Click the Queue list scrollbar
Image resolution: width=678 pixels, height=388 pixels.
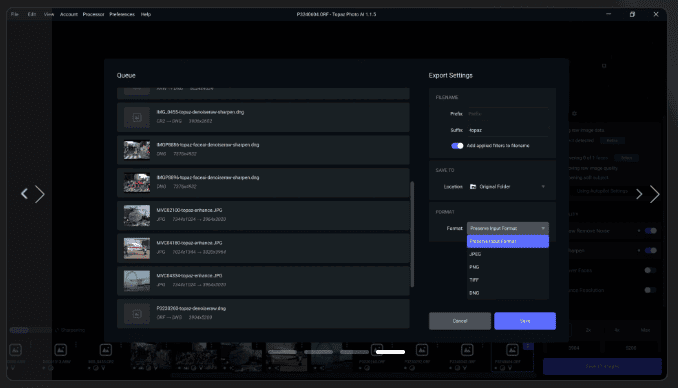[x=412, y=234]
